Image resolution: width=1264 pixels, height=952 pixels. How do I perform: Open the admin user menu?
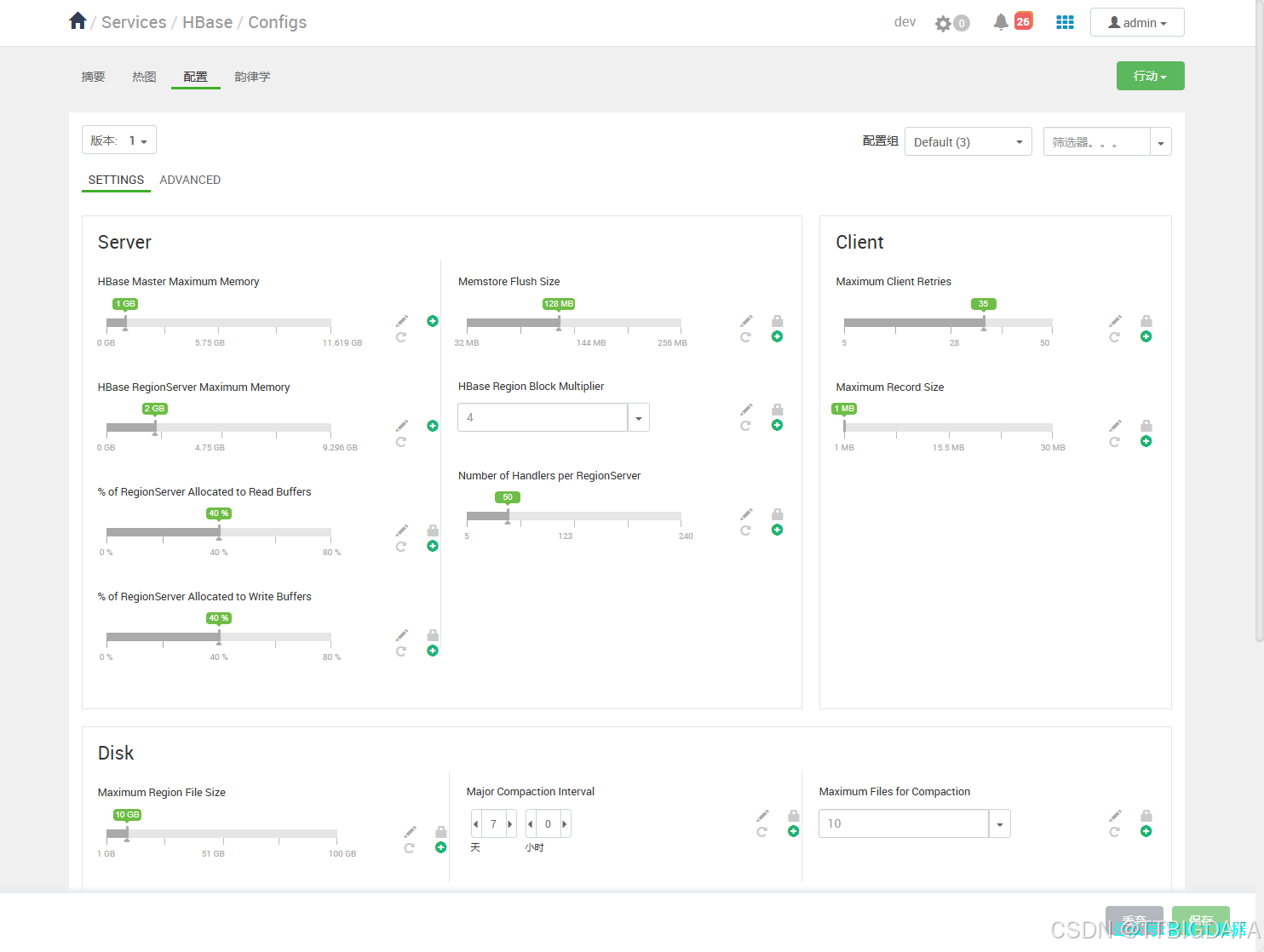1137,23
